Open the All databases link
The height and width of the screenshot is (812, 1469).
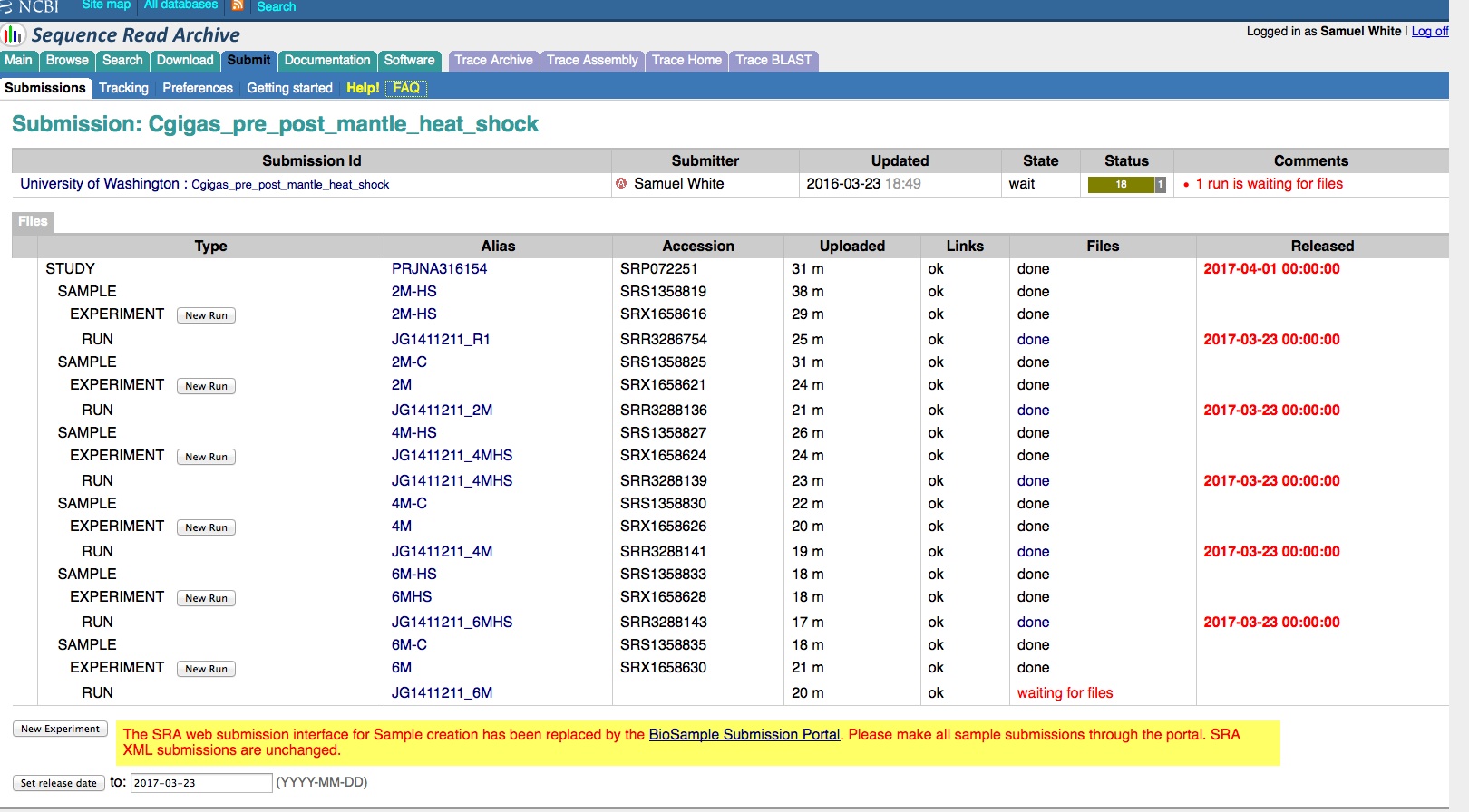pos(180,5)
